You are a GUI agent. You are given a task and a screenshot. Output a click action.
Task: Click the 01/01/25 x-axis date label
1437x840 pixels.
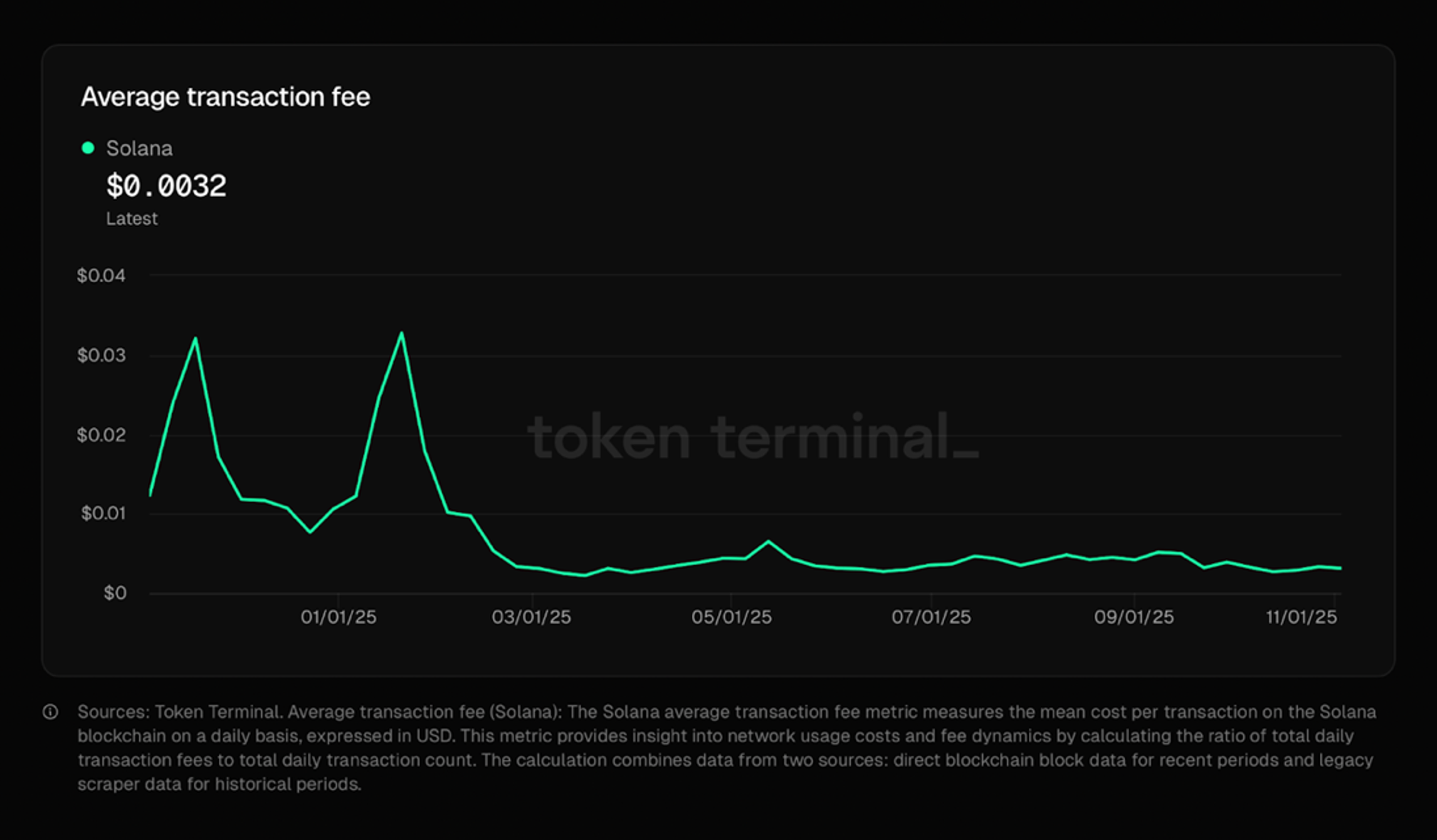(339, 617)
